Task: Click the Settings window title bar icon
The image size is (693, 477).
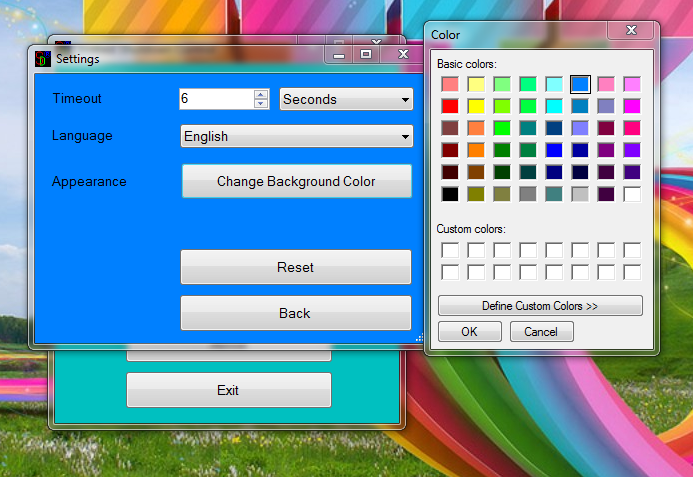Action: 42,59
